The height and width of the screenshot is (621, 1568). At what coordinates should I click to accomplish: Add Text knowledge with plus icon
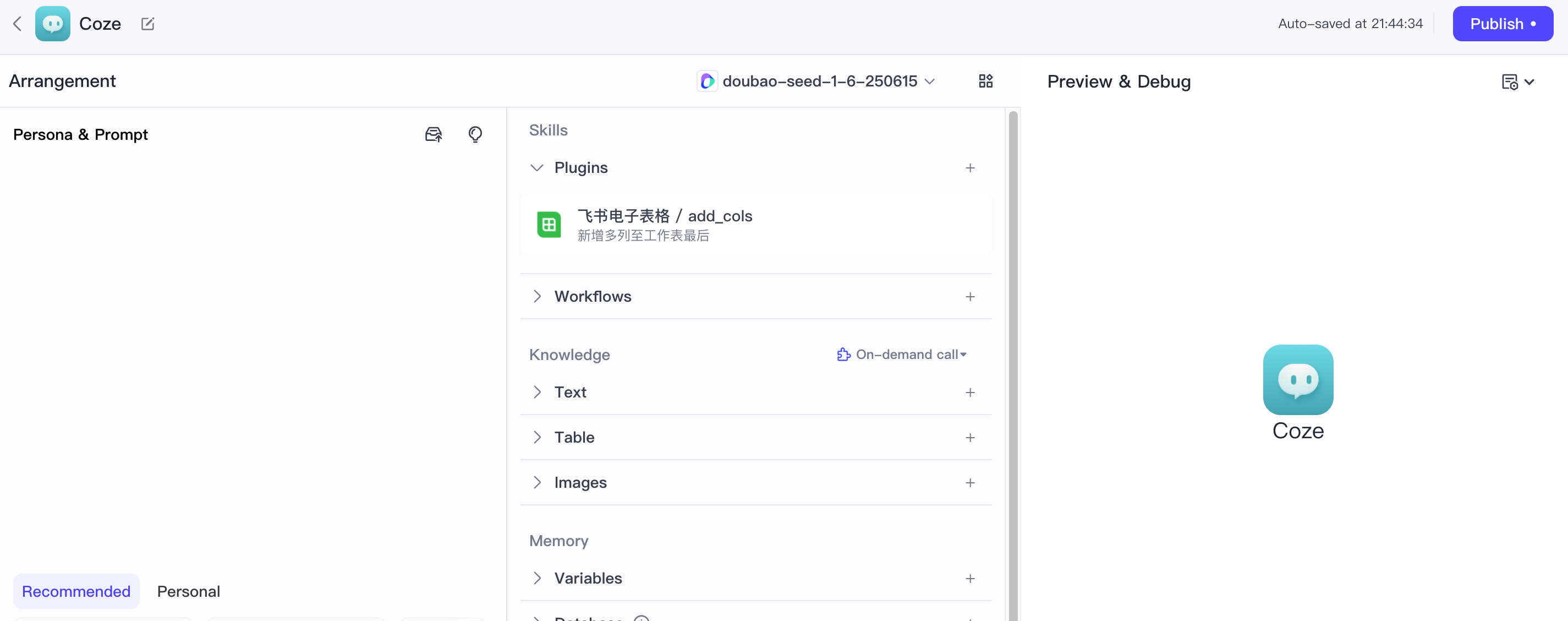(969, 393)
